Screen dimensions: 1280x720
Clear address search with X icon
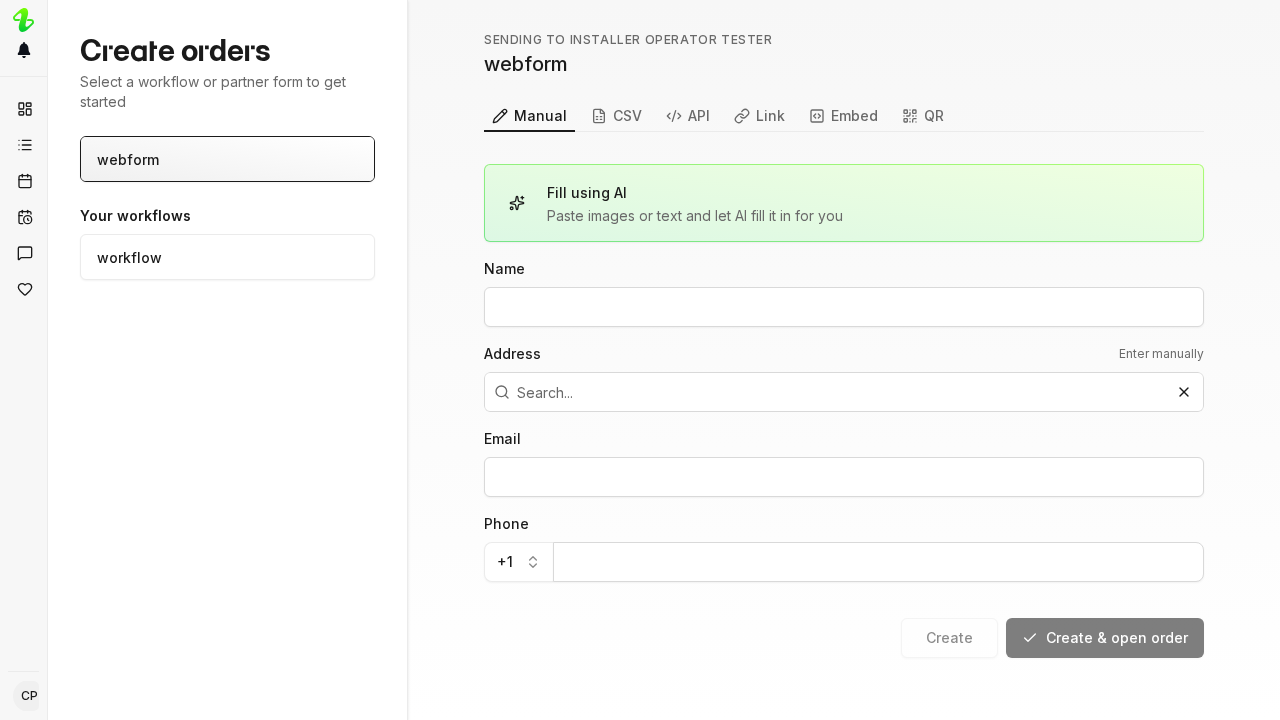[x=1184, y=392]
